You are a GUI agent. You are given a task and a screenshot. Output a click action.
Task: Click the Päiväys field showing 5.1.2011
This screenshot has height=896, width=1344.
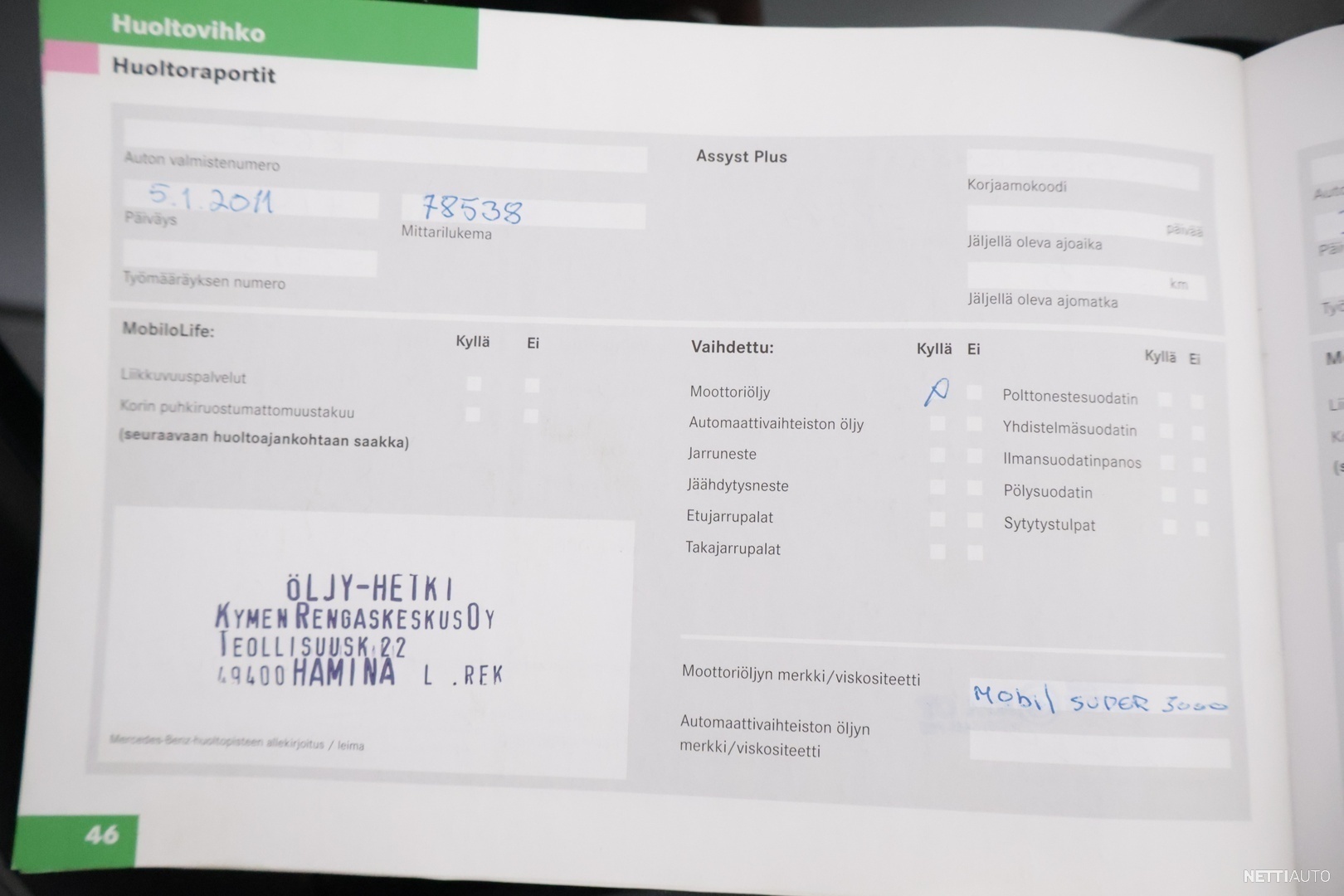(251, 203)
